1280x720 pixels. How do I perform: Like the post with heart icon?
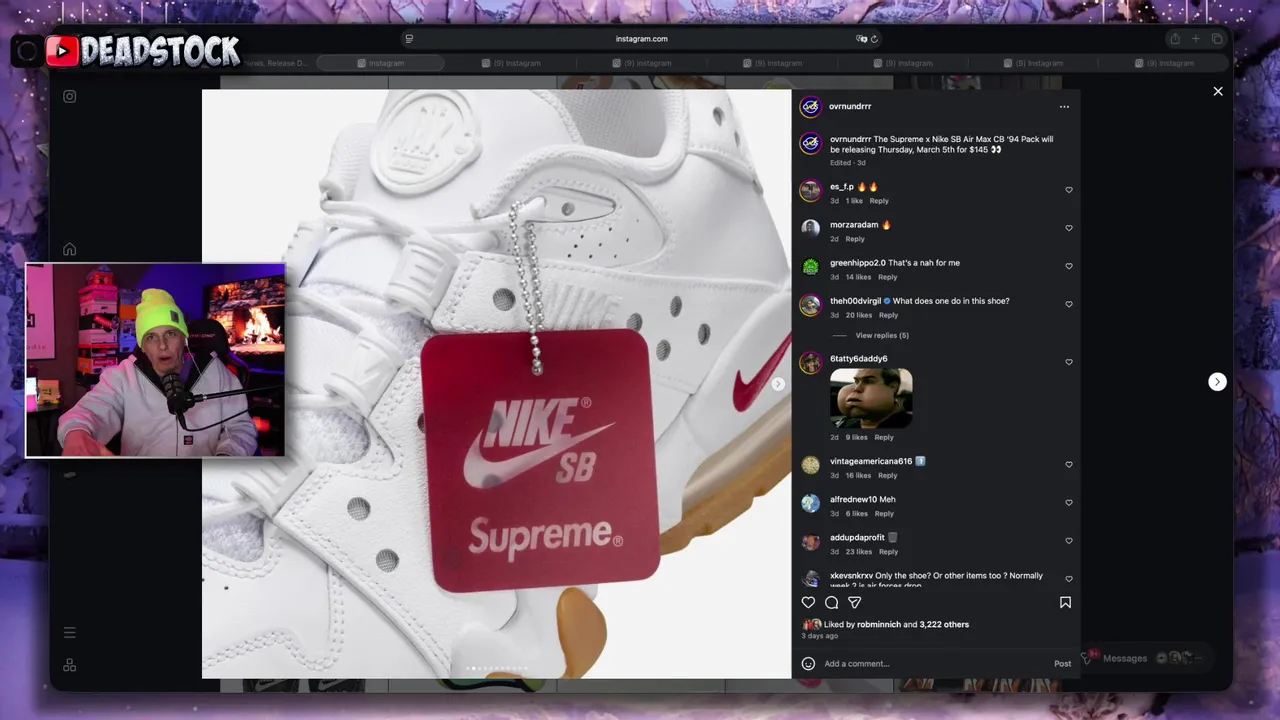click(808, 602)
